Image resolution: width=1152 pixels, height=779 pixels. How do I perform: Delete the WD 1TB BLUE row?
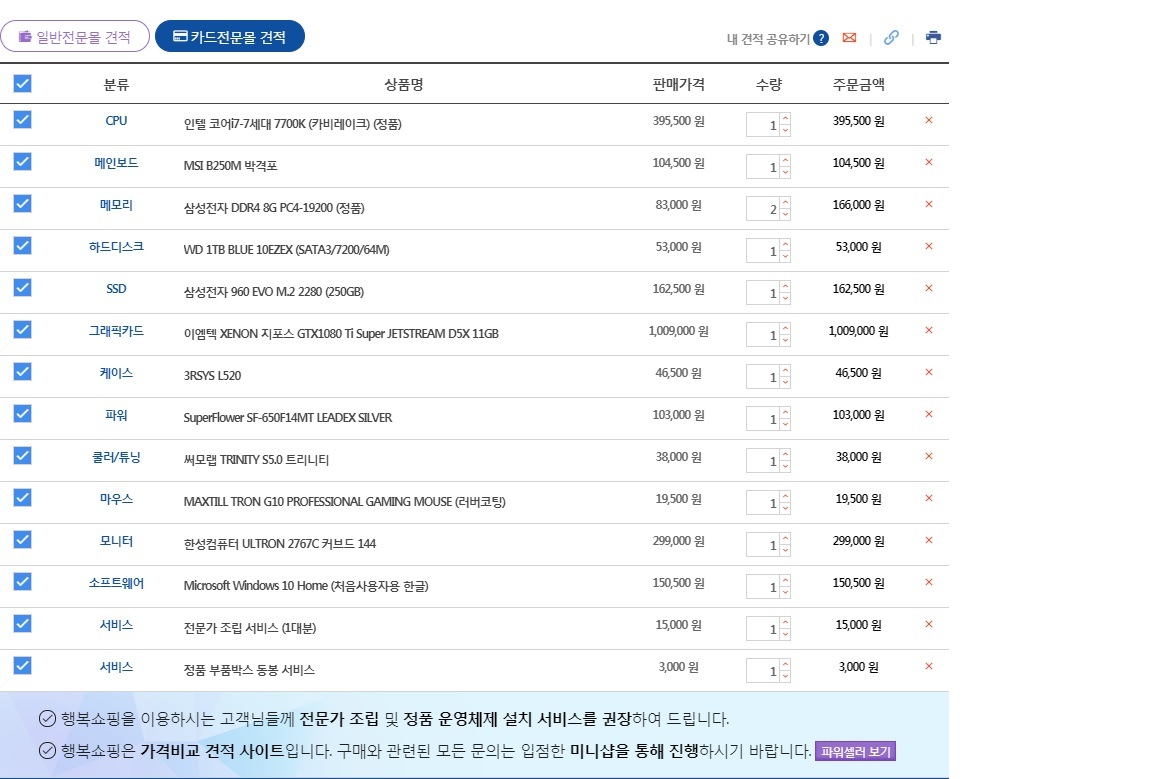tap(929, 245)
